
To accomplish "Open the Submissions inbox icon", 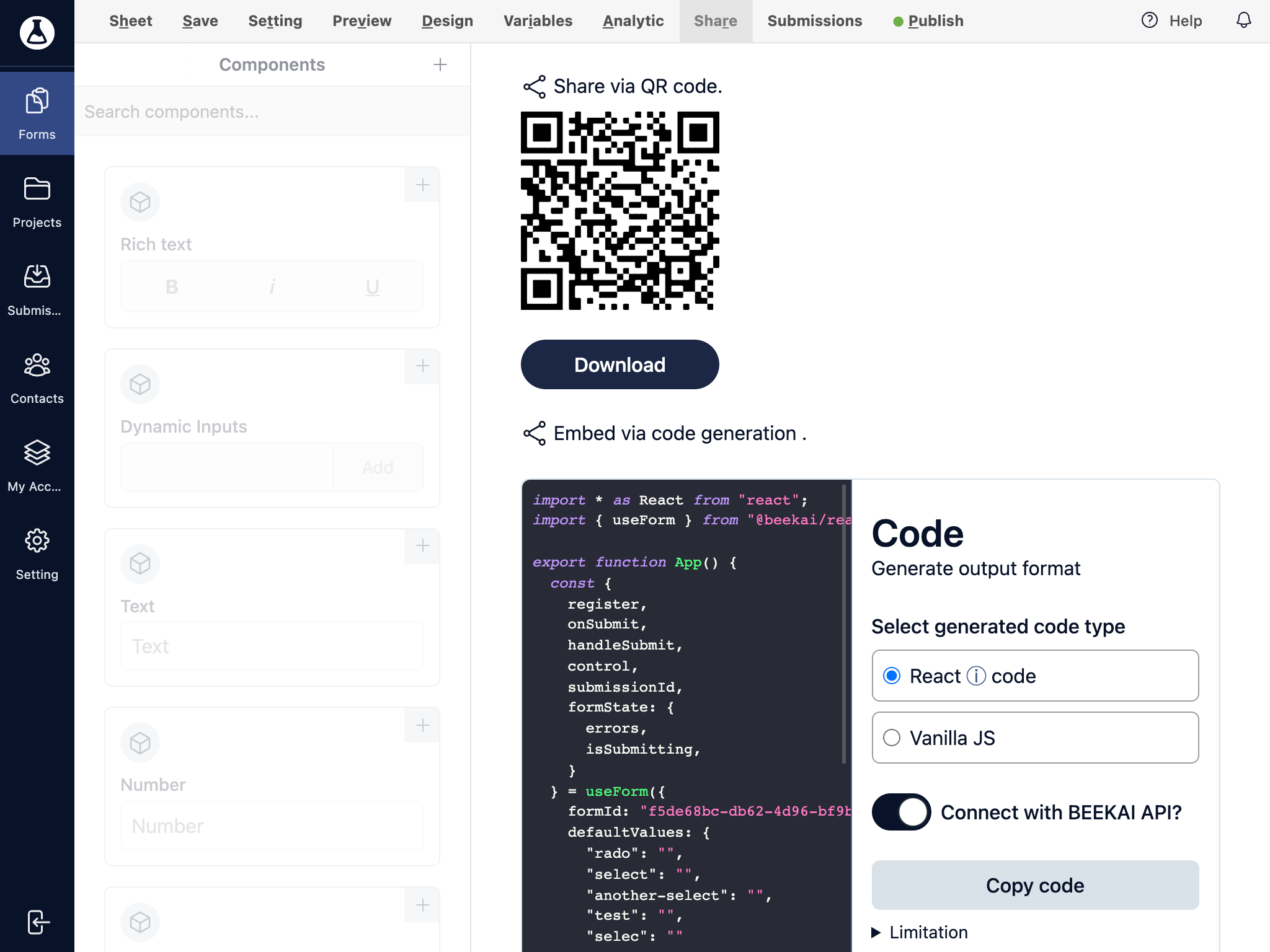I will [37, 276].
